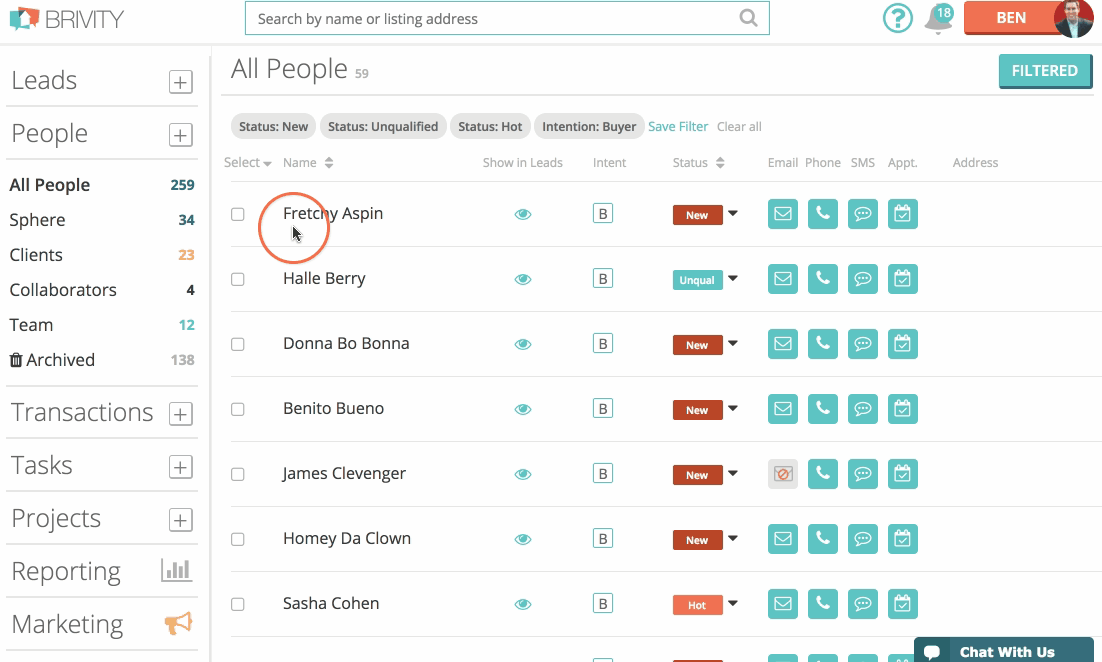Add a new person with plus icon
This screenshot has width=1102, height=662.
point(181,135)
